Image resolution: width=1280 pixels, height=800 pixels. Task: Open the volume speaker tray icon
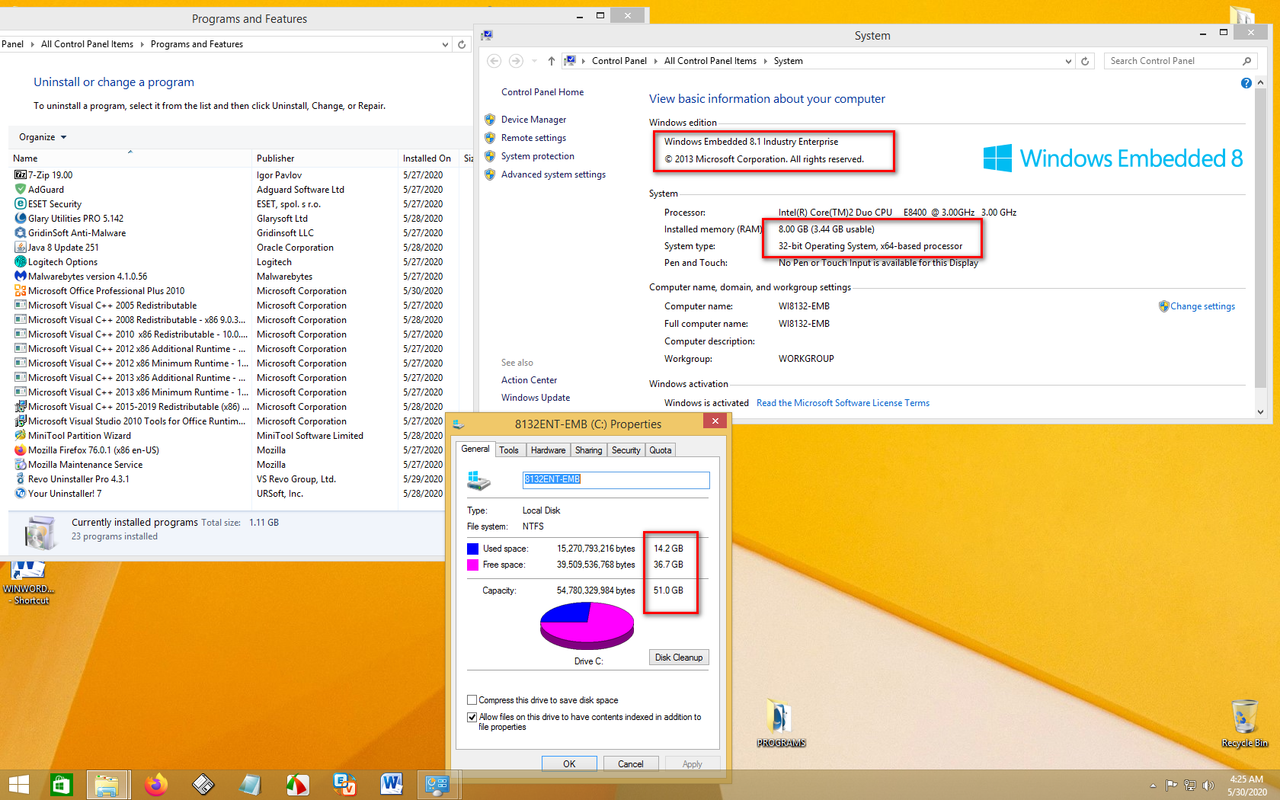coord(1207,786)
